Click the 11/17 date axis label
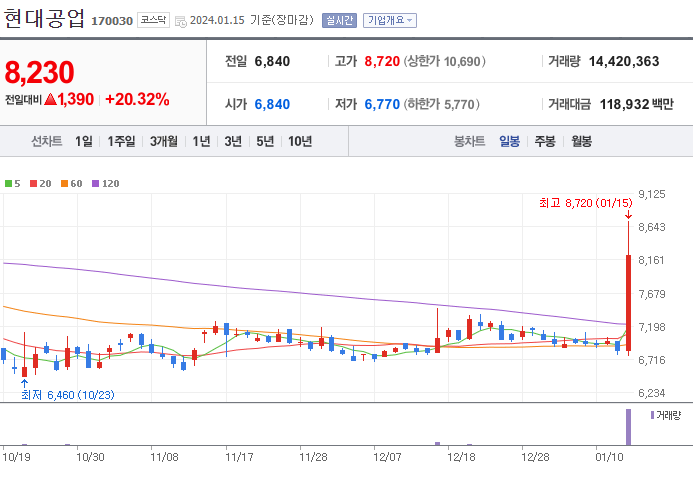The width and height of the screenshot is (693, 479). [x=239, y=457]
